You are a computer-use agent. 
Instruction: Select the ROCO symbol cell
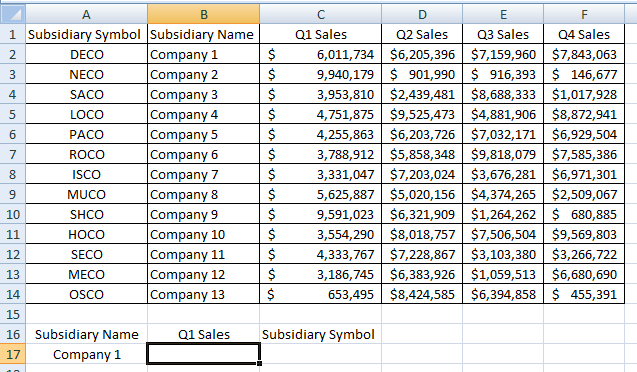point(87,154)
